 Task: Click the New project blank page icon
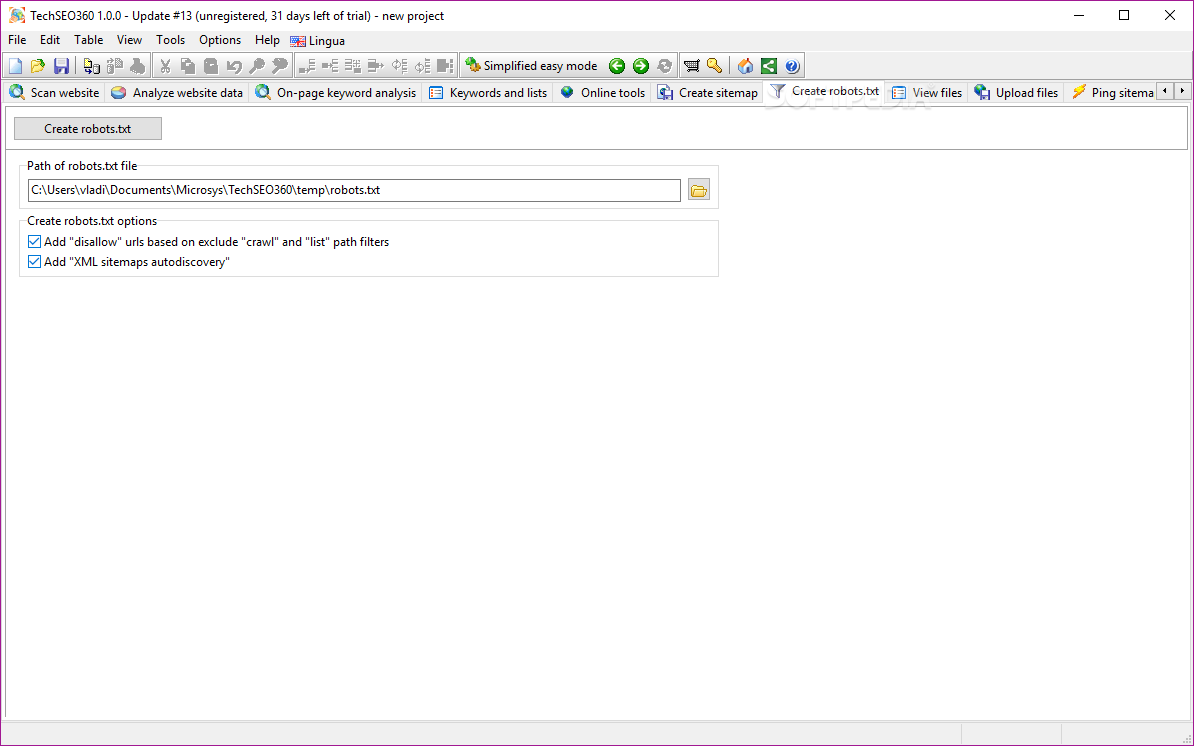tap(15, 66)
